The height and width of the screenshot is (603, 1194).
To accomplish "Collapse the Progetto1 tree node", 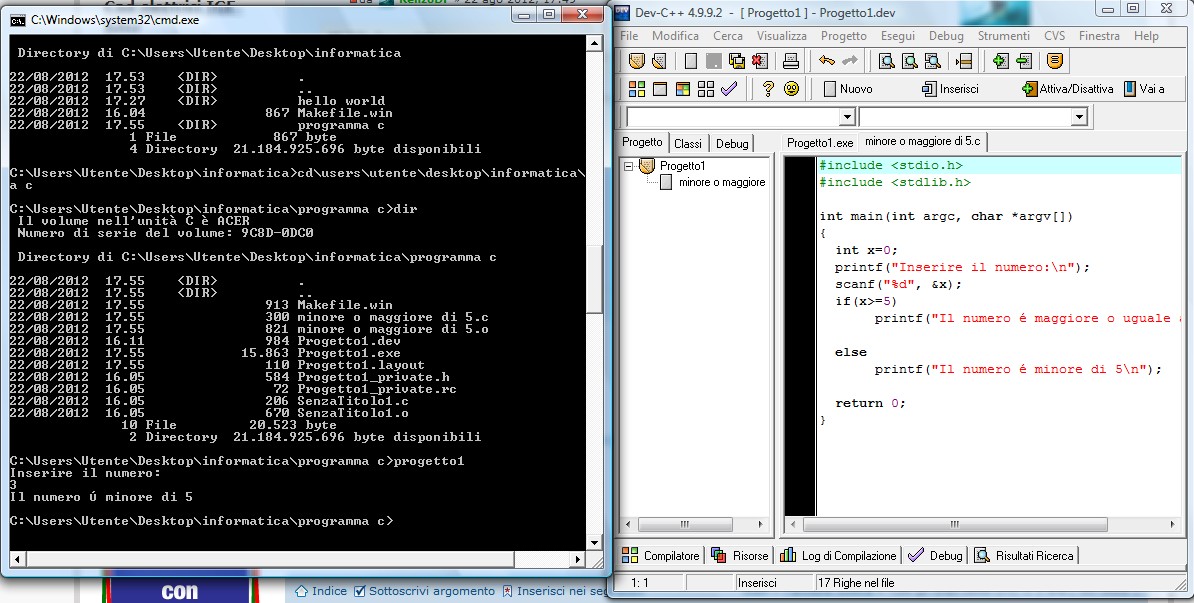I will pyautogui.click(x=630, y=166).
